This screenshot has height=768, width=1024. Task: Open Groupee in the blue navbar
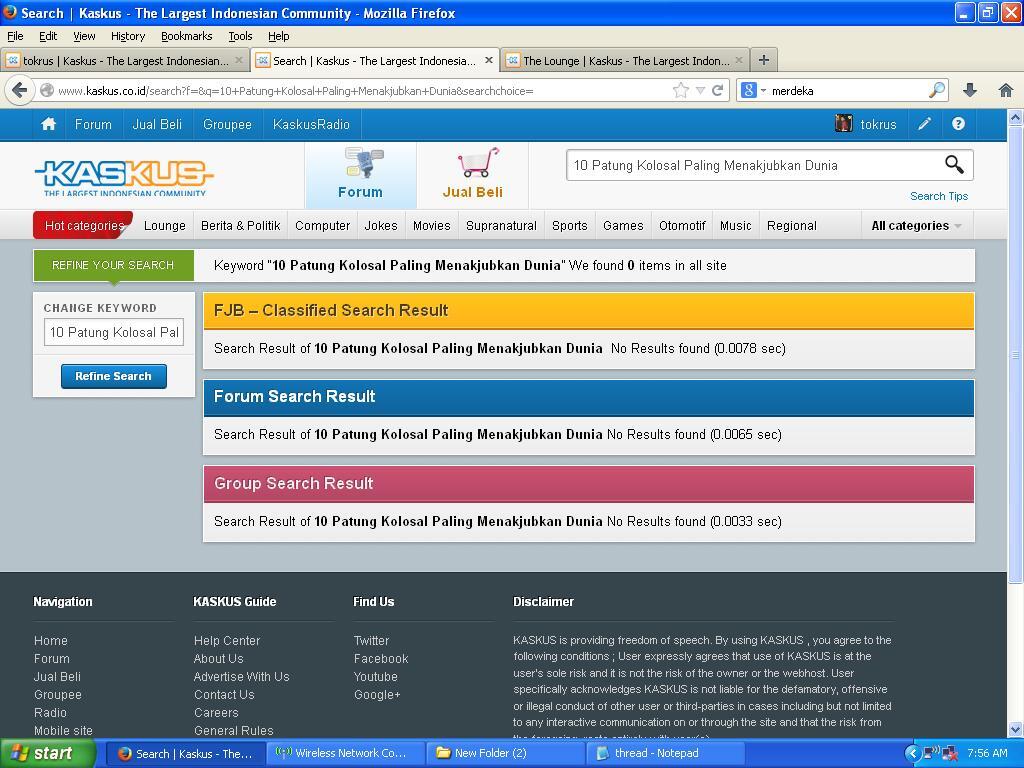coord(227,124)
